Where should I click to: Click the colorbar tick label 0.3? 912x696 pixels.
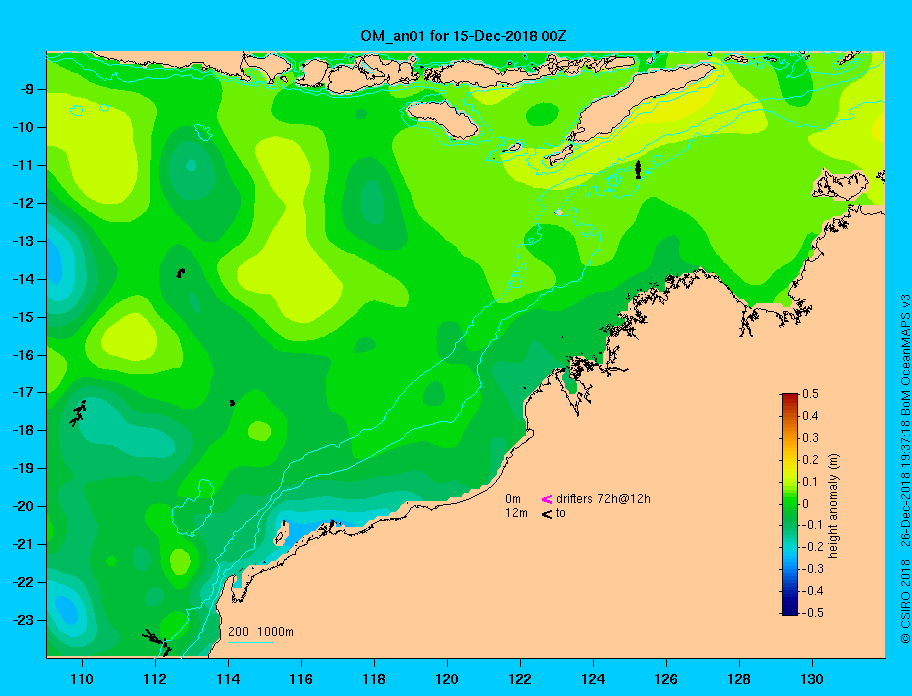810,438
